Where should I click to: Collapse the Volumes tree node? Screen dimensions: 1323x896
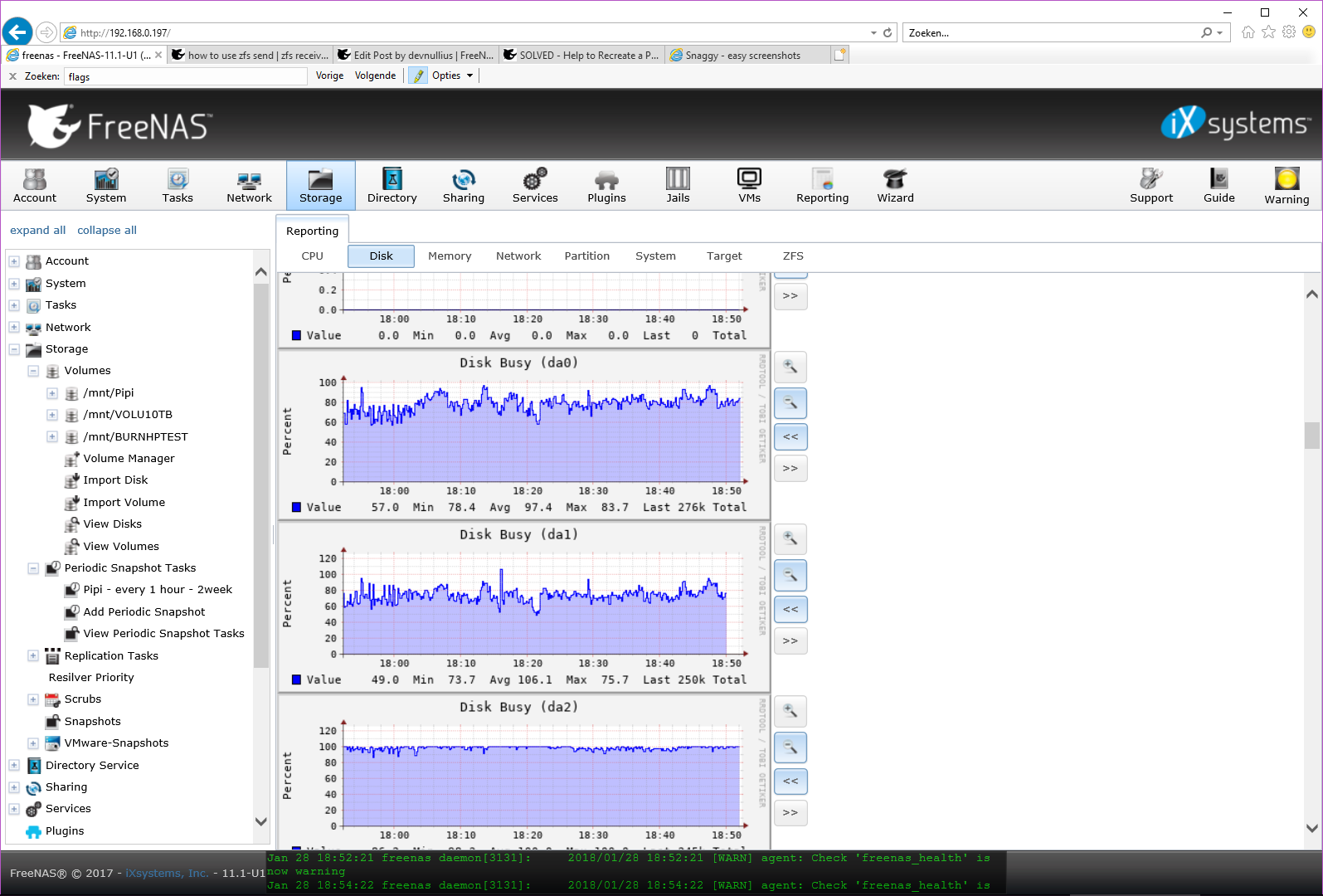(x=33, y=371)
